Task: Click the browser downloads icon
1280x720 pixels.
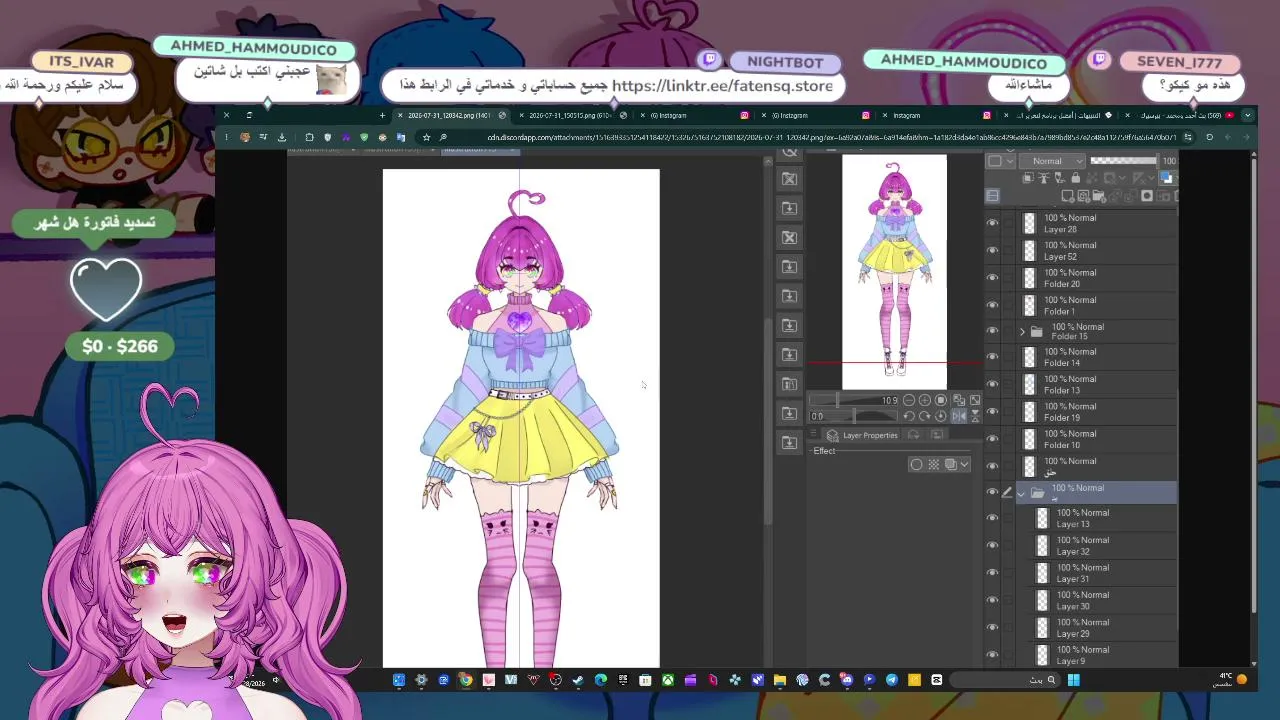Action: pyautogui.click(x=281, y=137)
